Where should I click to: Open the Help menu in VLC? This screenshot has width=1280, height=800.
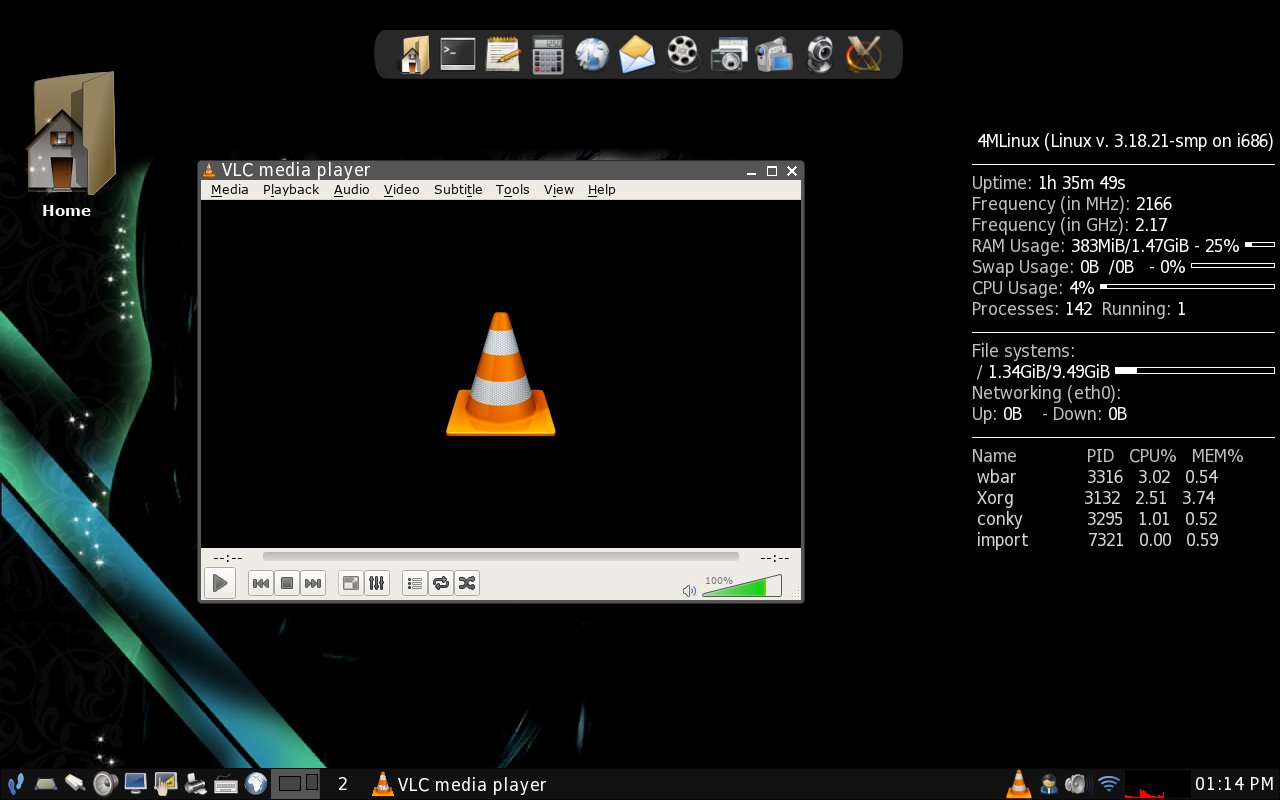[601, 189]
